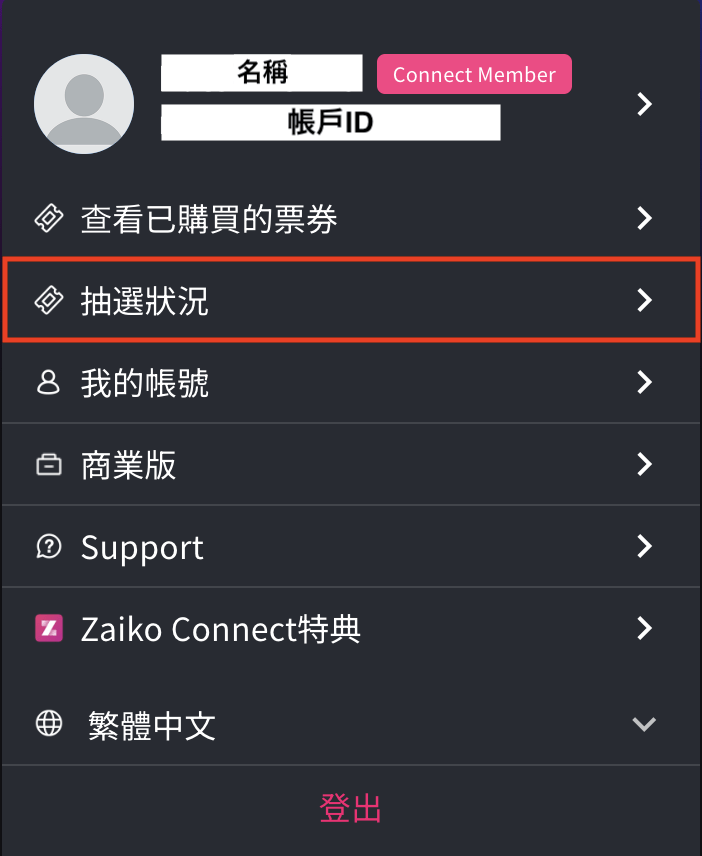Viewport: 702px width, 856px height.
Task: Click the 登出 logout link
Action: pyautogui.click(x=350, y=808)
